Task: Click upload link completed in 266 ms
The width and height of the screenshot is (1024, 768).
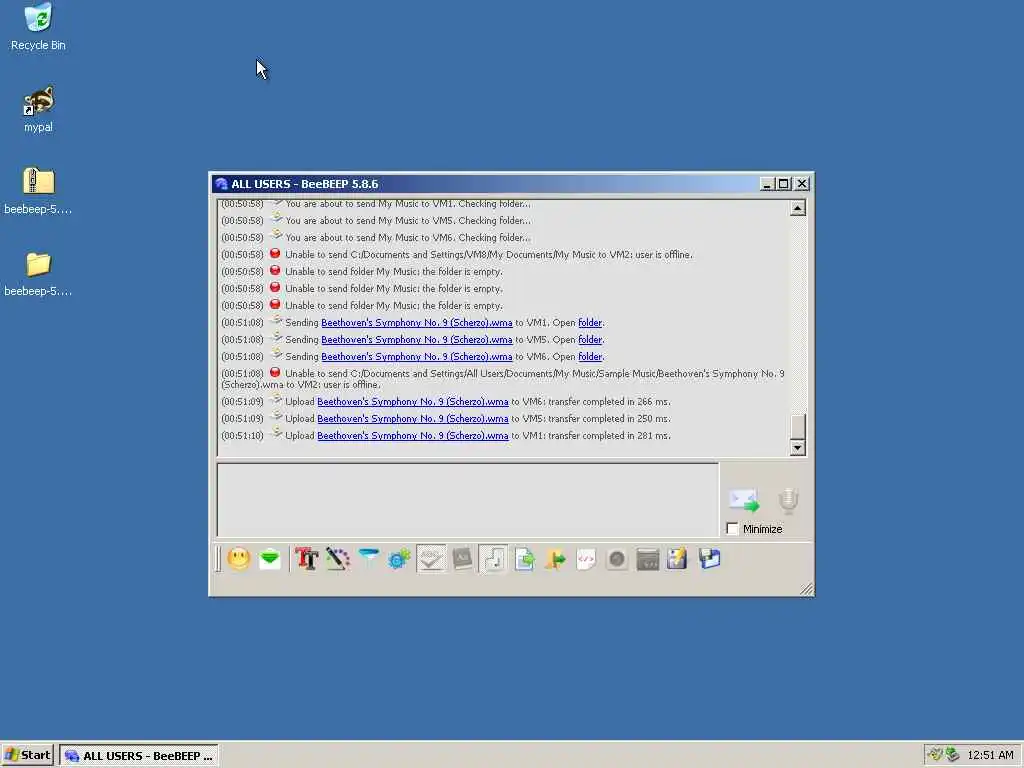Action: [x=413, y=402]
